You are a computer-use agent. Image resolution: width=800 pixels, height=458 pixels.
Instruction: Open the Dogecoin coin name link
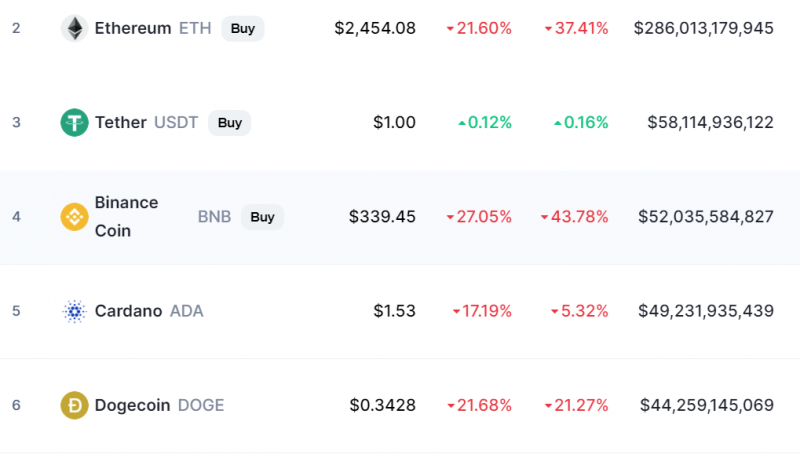(x=133, y=405)
